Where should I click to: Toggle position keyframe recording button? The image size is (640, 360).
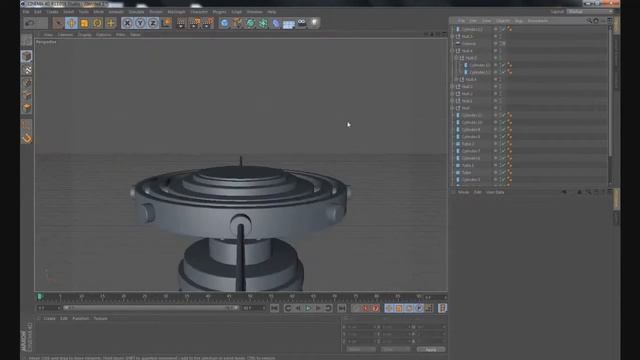389,308
